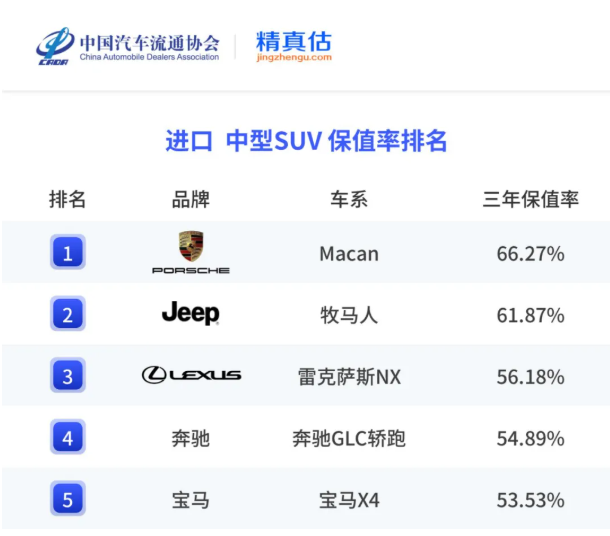610x536 pixels.
Task: Click the 三年保值率 column header
Action: click(530, 199)
